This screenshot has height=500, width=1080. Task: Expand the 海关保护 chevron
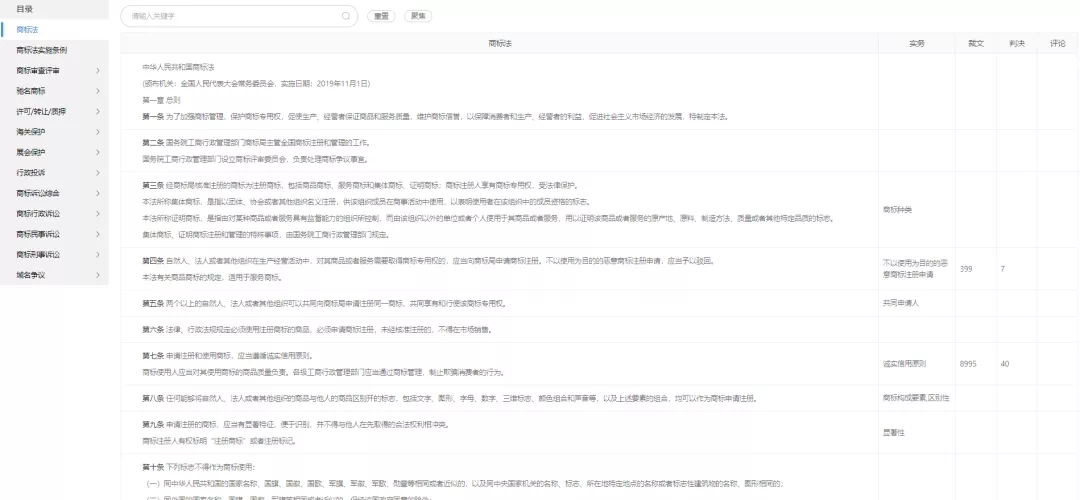[x=98, y=132]
